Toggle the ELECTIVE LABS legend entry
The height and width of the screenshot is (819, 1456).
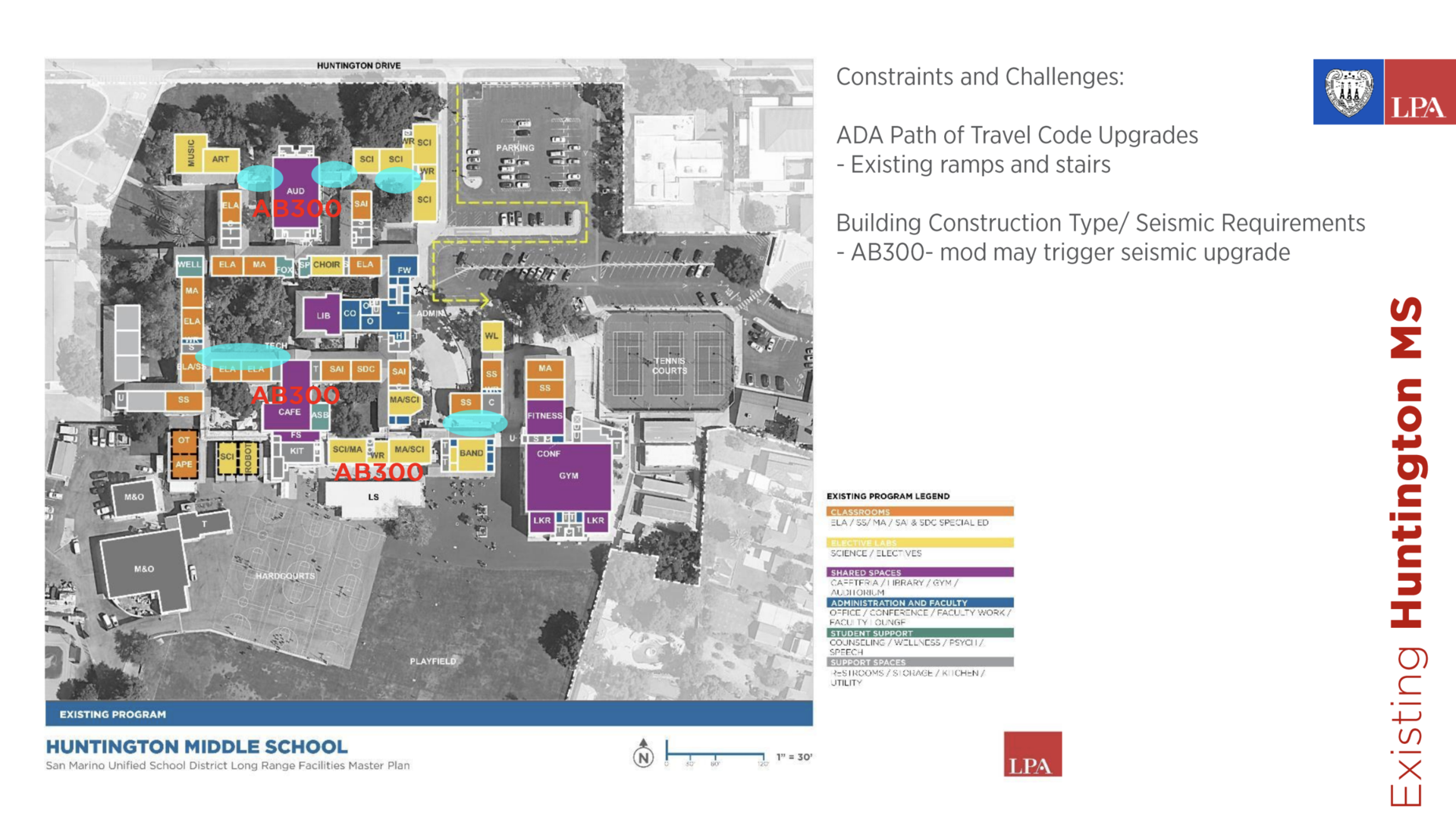(920, 542)
